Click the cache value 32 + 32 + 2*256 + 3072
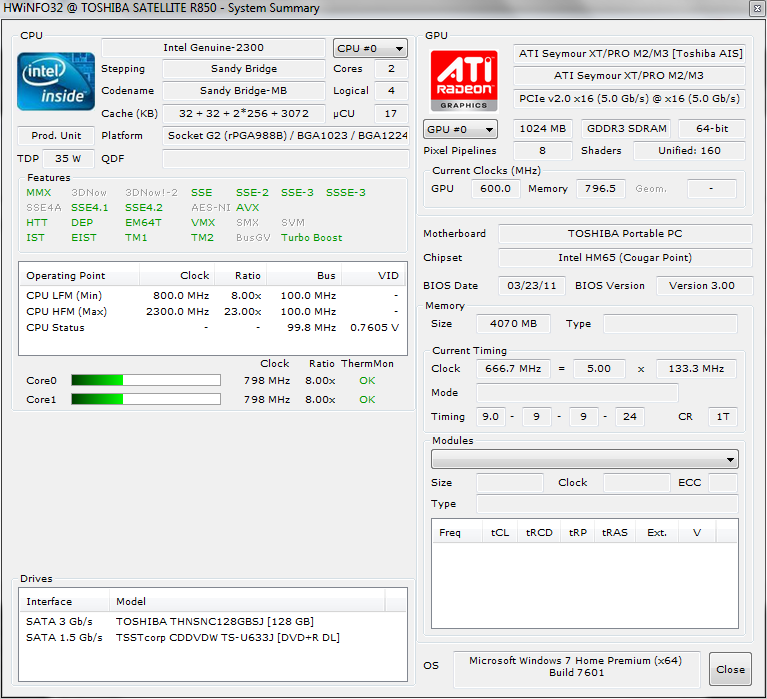767x699 pixels. [x=244, y=113]
